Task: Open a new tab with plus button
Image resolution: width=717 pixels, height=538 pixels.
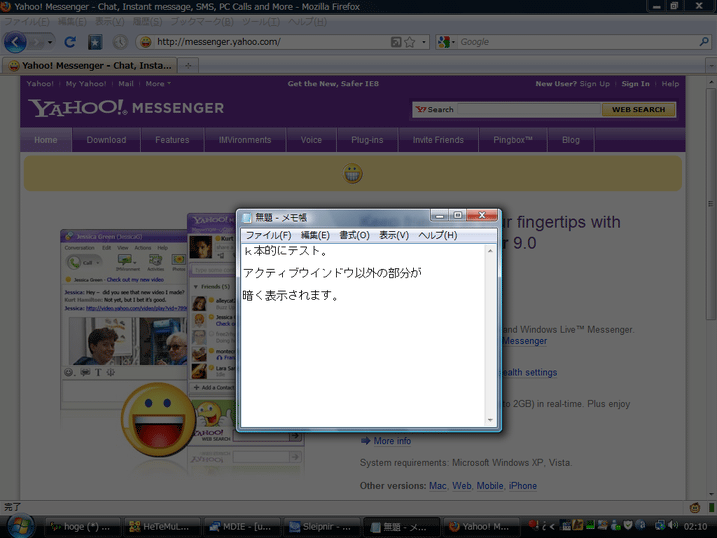Action: coord(188,66)
